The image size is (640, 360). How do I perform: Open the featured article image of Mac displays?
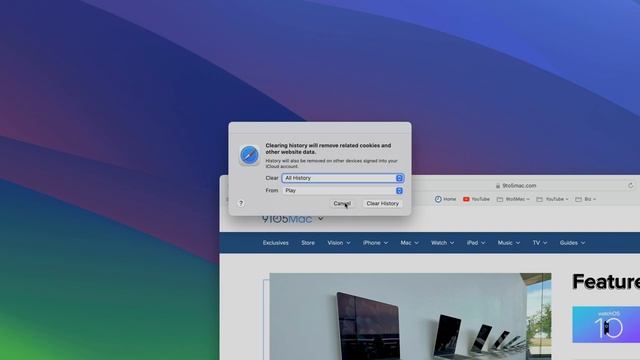[410, 316]
